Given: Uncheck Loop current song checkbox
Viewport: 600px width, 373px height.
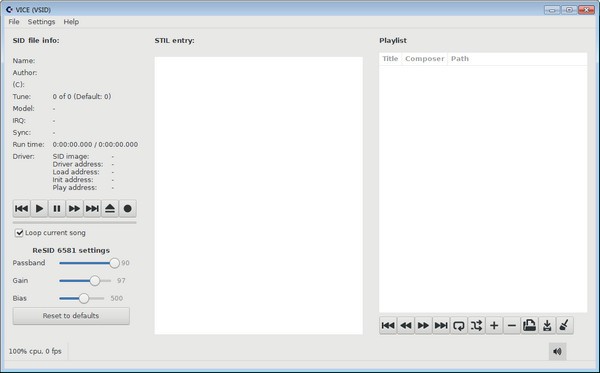Looking at the screenshot, I should pyautogui.click(x=19, y=233).
